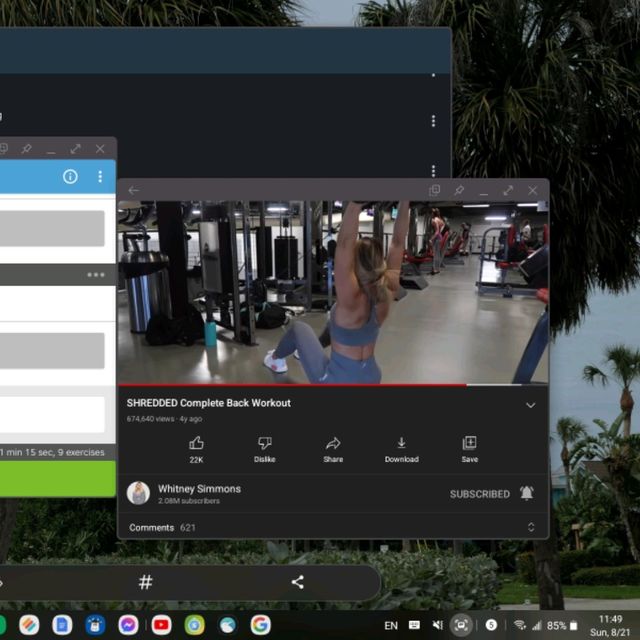Save the video to a playlist
The image size is (640, 640).
pos(469,443)
